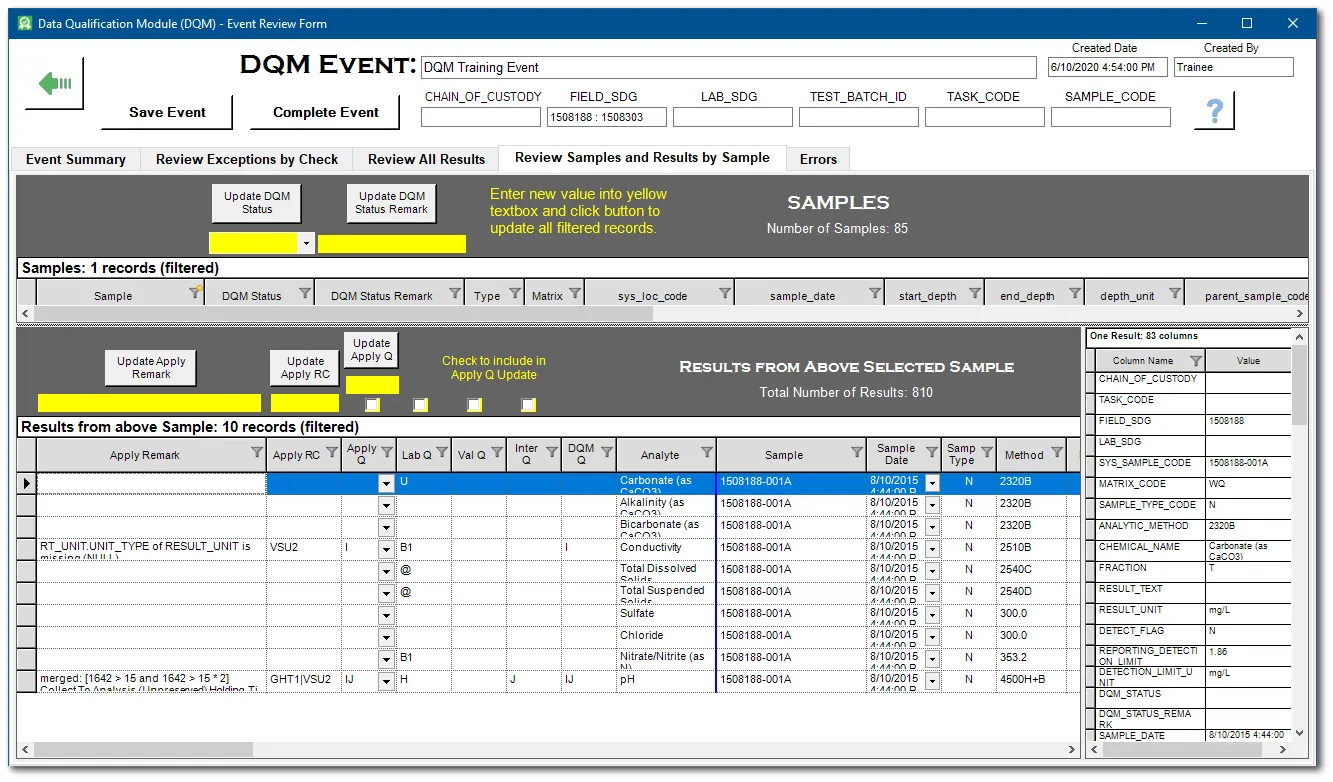Filter the Type column in Samples grid
Image resolution: width=1333 pixels, height=782 pixels.
tap(515, 294)
